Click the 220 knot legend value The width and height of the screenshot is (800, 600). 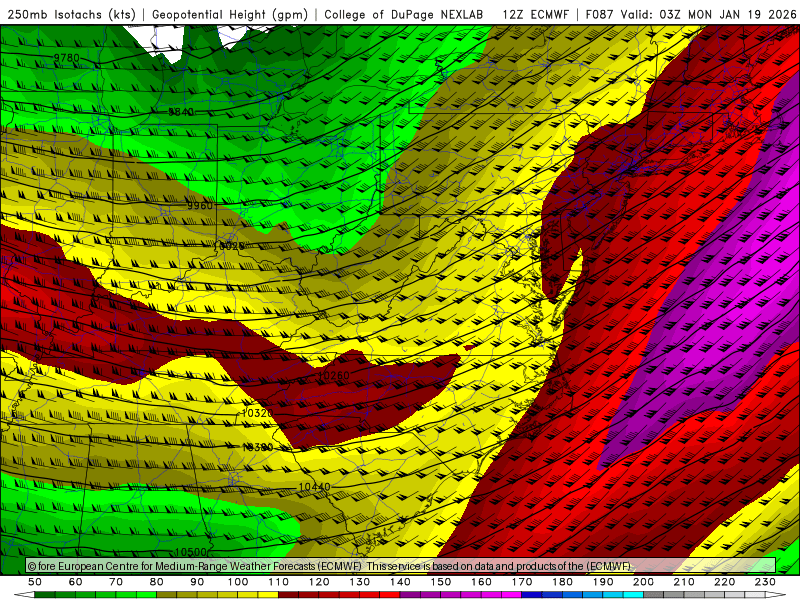(725, 582)
